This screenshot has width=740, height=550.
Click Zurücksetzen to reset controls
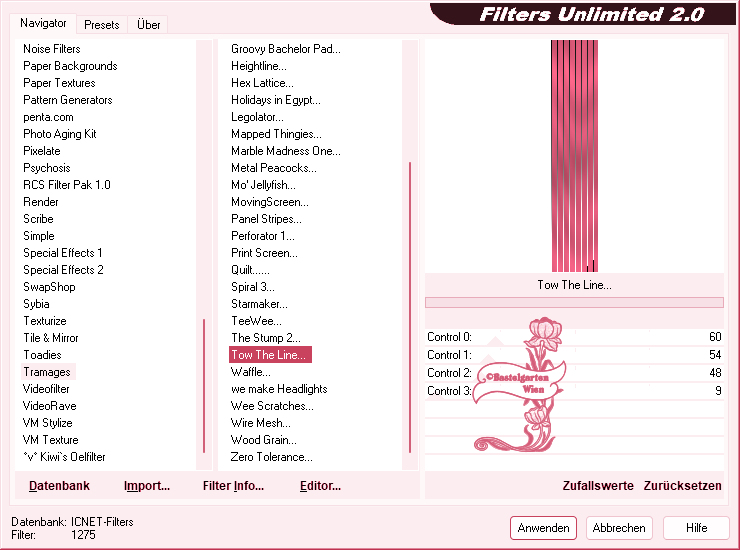(x=682, y=486)
